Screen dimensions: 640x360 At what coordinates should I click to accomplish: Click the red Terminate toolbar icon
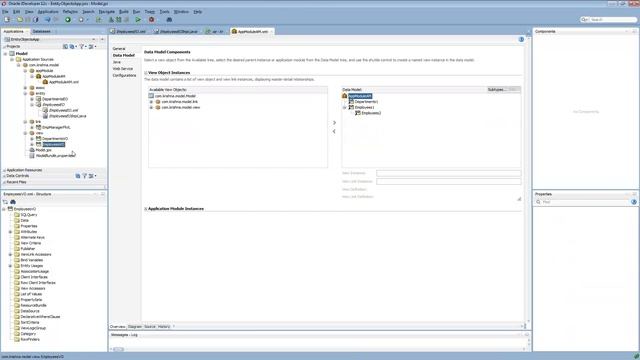pyautogui.click(x=151, y=20)
